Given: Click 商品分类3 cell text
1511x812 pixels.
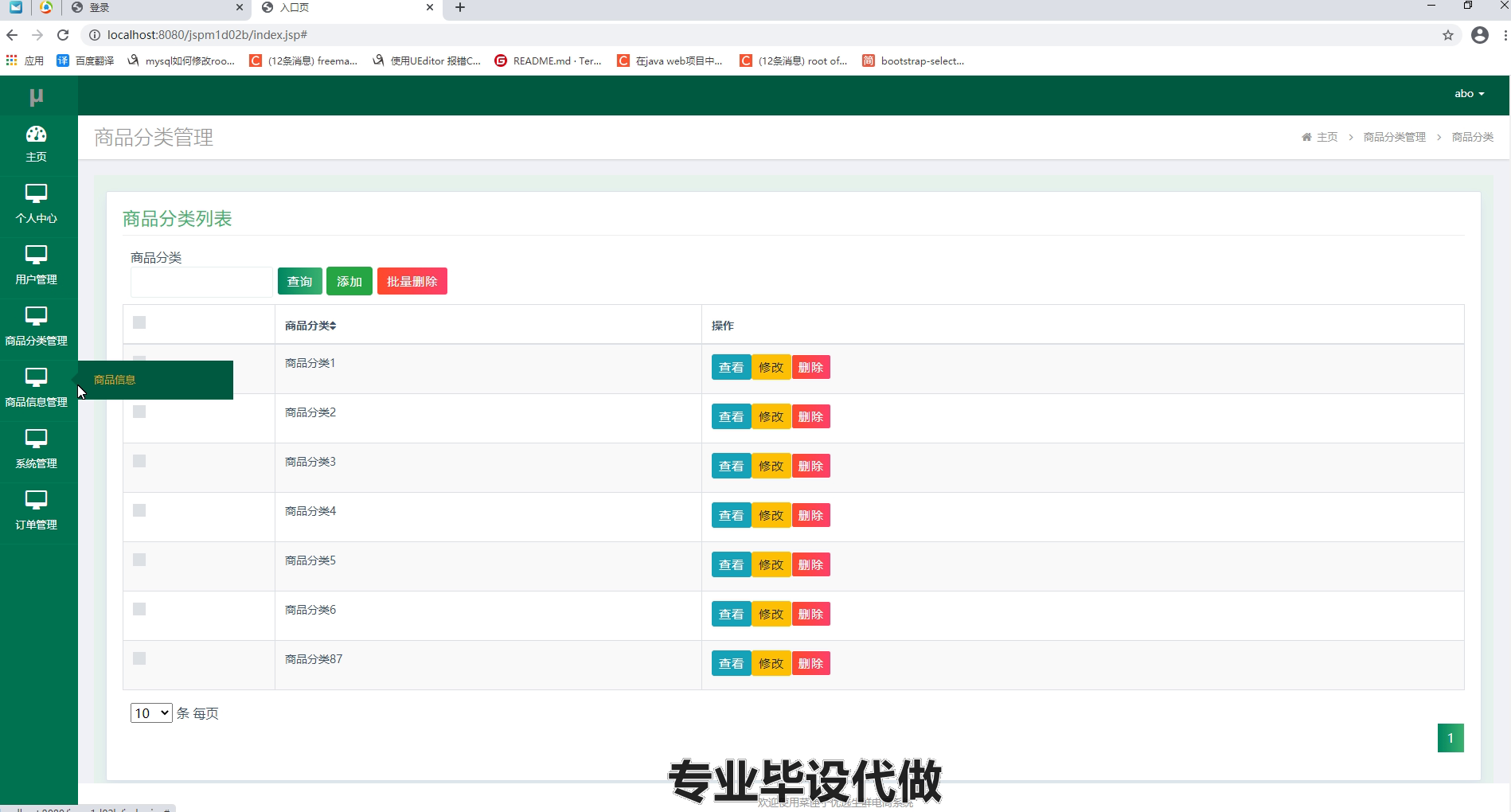Looking at the screenshot, I should tap(310, 462).
